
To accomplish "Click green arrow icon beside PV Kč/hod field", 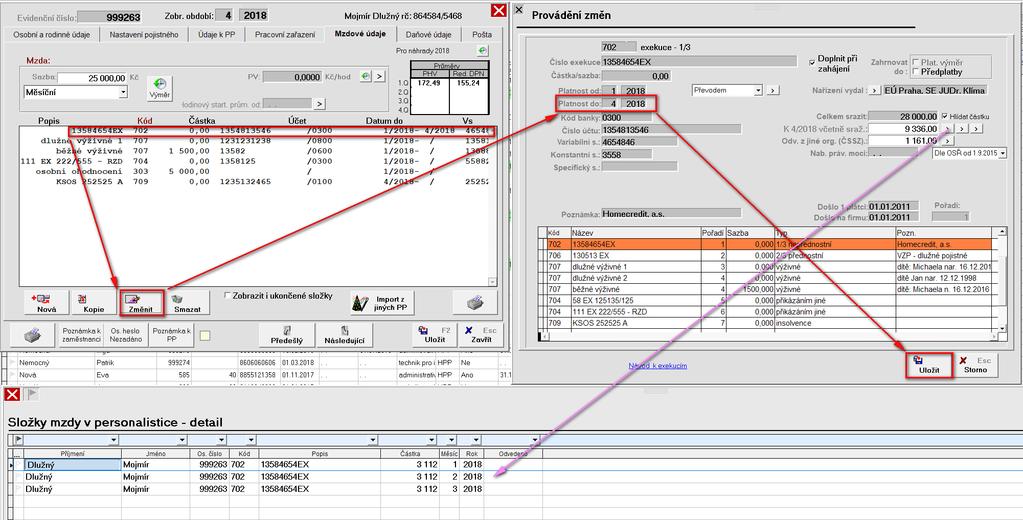I will [365, 77].
